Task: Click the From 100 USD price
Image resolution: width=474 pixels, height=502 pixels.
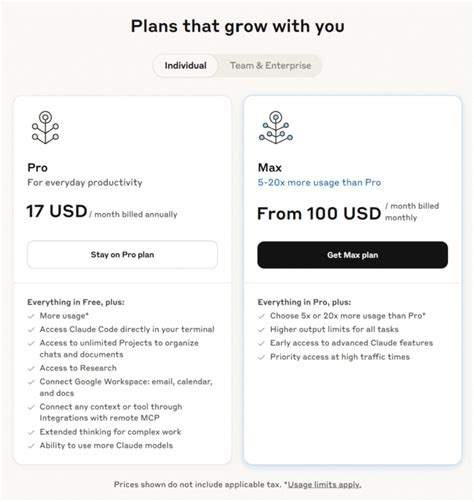Action: click(x=319, y=213)
